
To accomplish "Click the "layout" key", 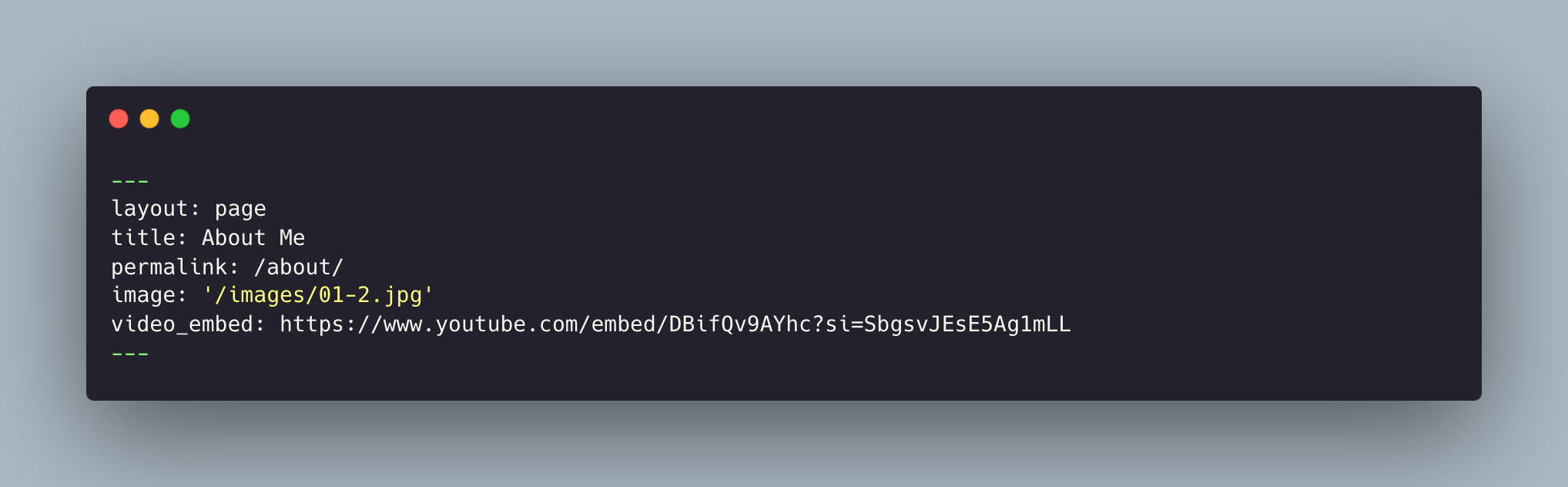I will 149,209.
